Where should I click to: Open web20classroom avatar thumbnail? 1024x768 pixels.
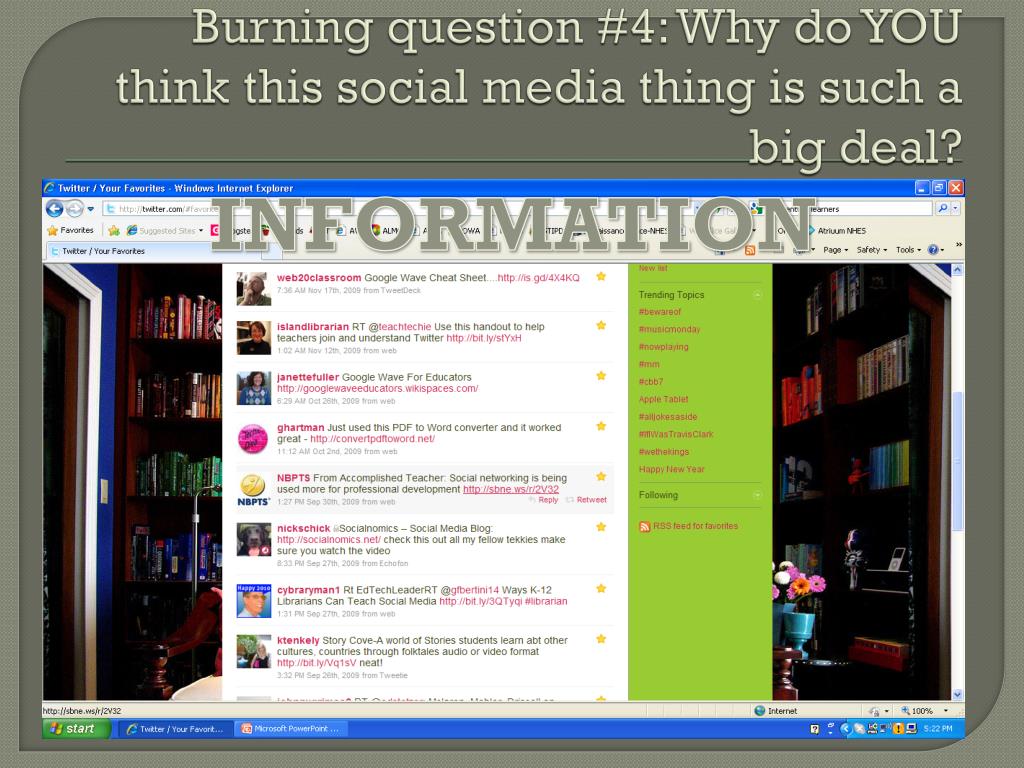pos(253,289)
